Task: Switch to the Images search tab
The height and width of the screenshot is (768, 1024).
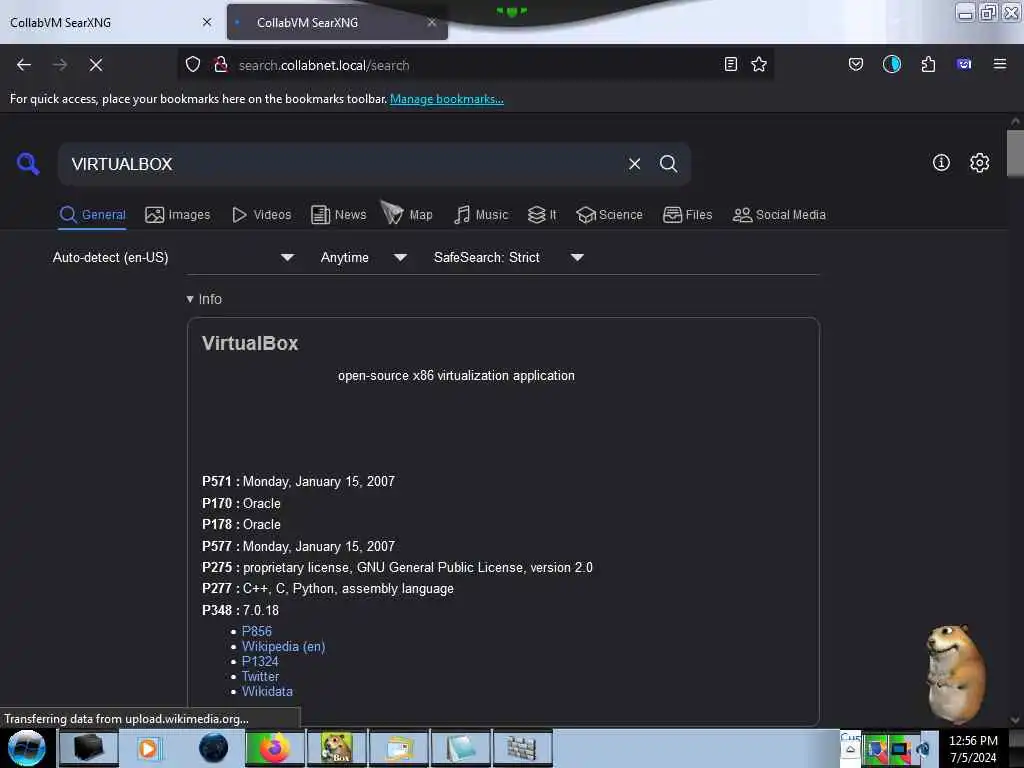Action: [178, 214]
